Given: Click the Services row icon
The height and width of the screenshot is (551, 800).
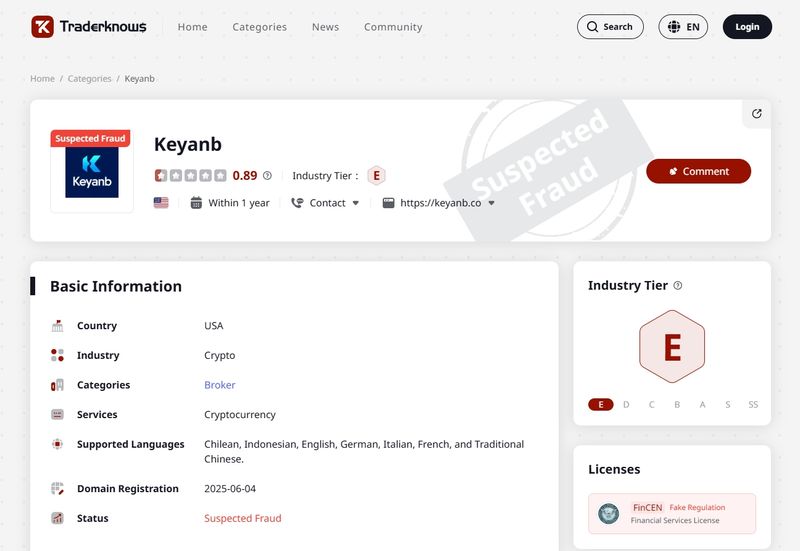Looking at the screenshot, I should [x=58, y=414].
